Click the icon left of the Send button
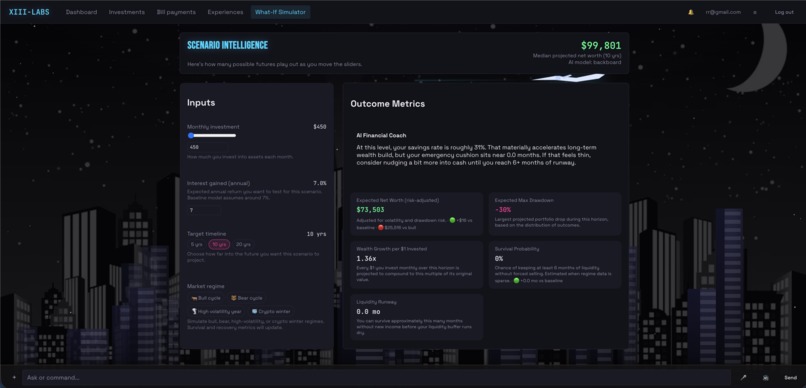806x388 pixels. click(x=765, y=378)
